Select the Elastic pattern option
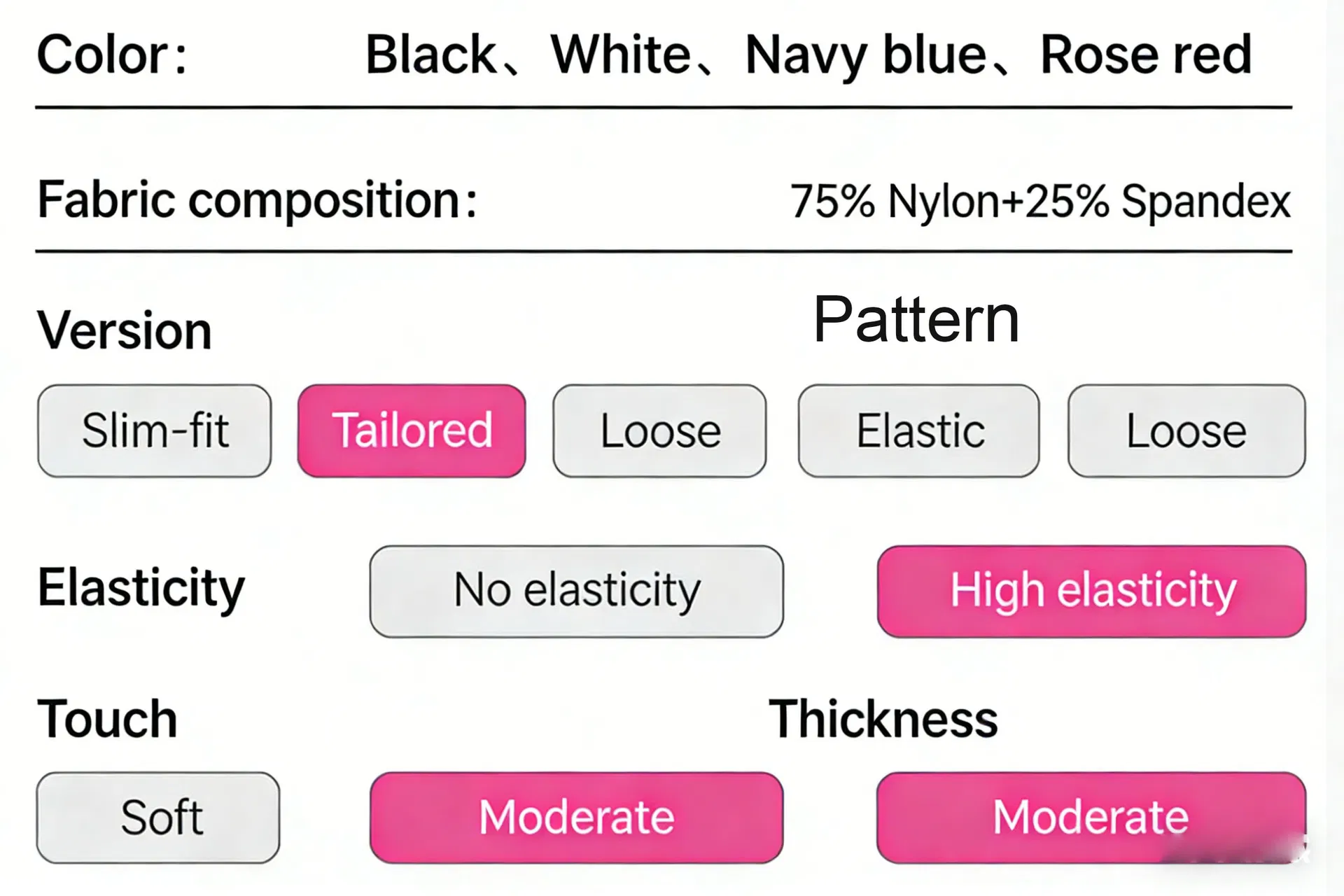The image size is (1344, 896). point(918,430)
